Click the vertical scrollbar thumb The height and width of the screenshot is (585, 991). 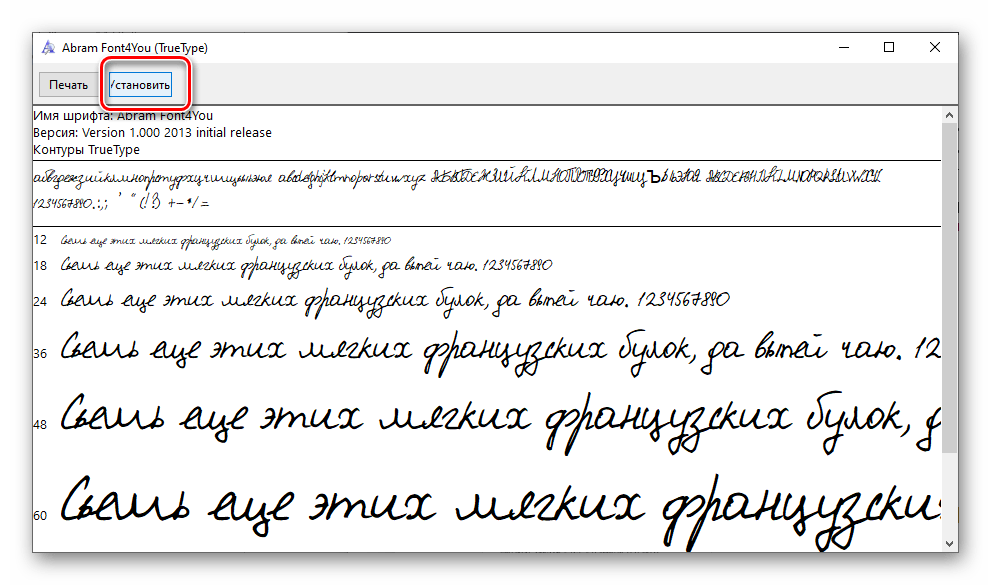(x=949, y=285)
